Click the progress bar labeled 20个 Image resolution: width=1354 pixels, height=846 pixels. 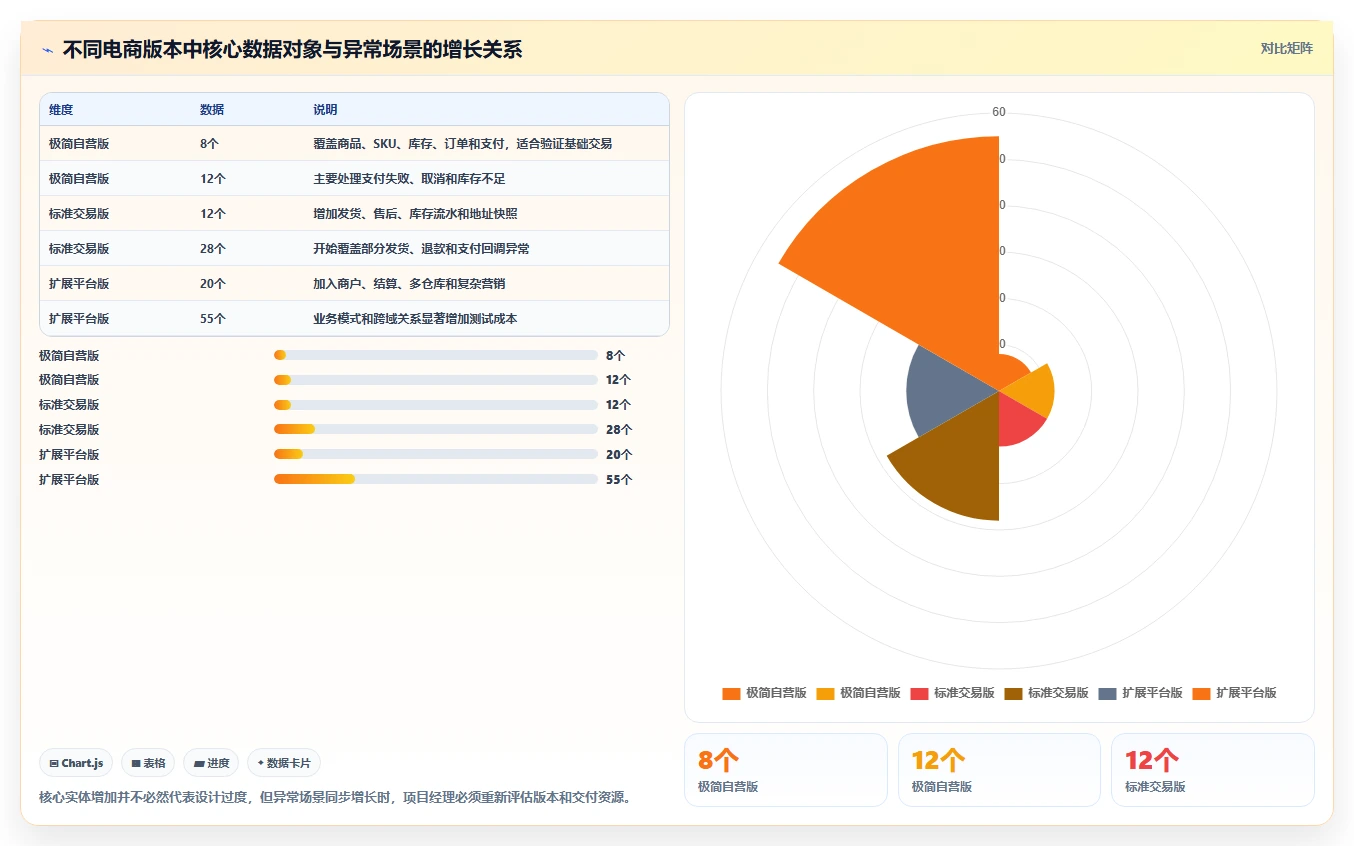pyautogui.click(x=436, y=455)
